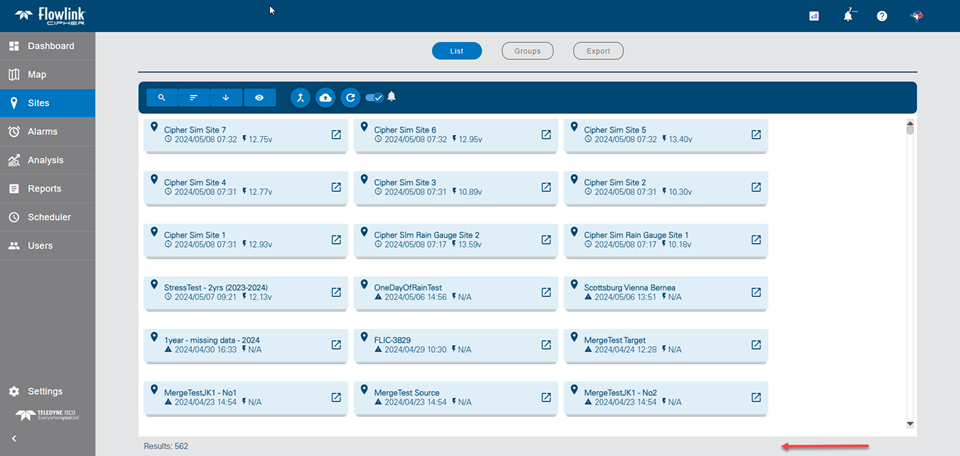The height and width of the screenshot is (456, 960).
Task: Open the sort options in toolbar
Action: [194, 98]
